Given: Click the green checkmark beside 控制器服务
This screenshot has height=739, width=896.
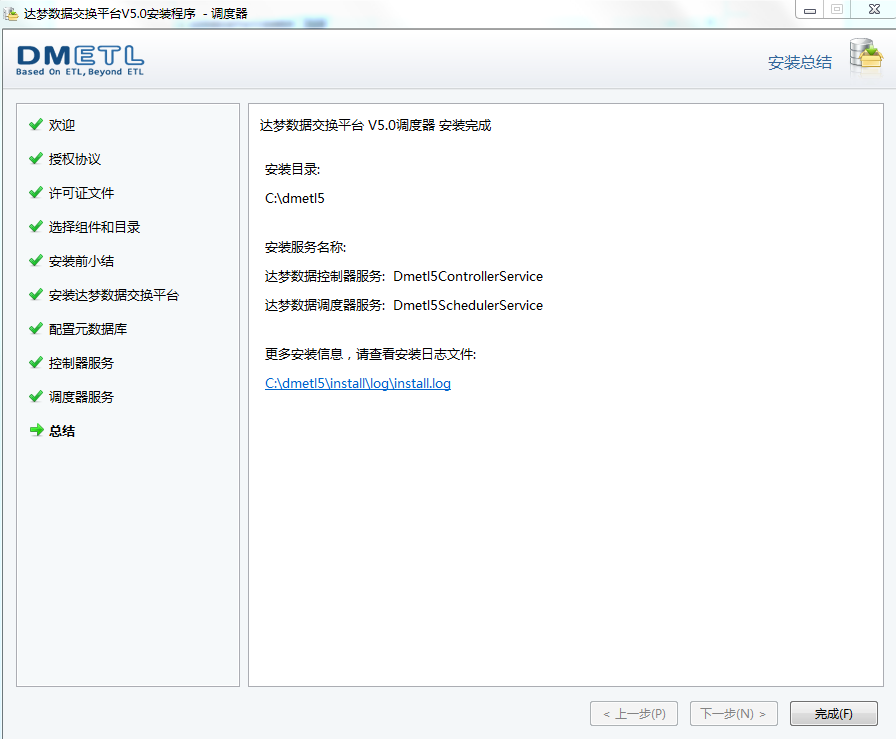Looking at the screenshot, I should 36,362.
